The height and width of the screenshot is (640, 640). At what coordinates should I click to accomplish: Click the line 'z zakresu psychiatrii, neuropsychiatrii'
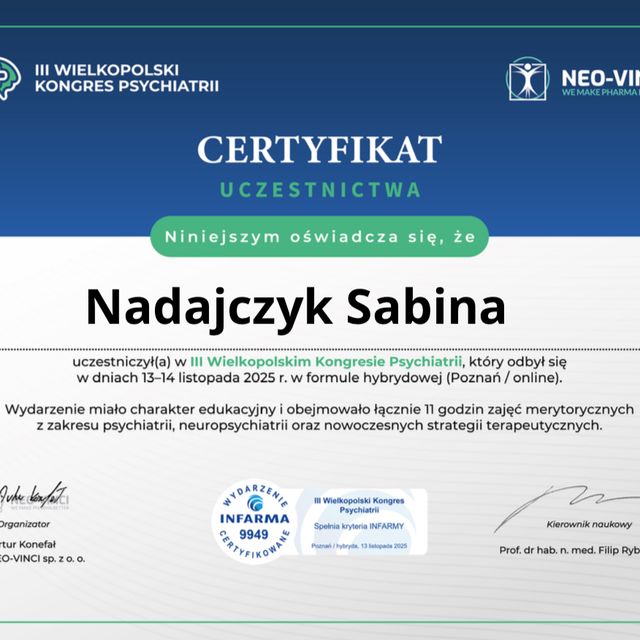pos(319,426)
